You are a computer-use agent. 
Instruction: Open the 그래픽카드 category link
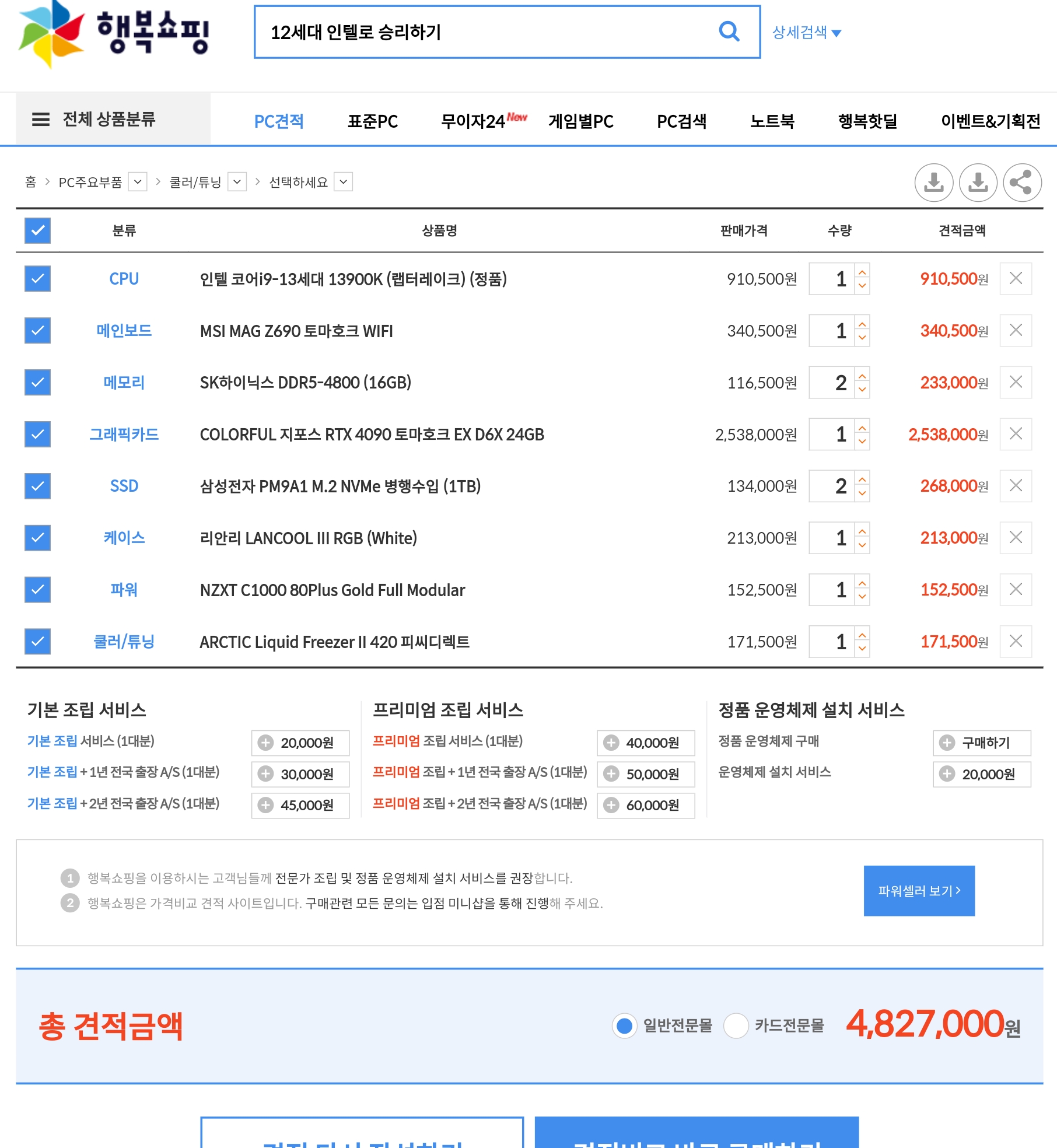(124, 435)
